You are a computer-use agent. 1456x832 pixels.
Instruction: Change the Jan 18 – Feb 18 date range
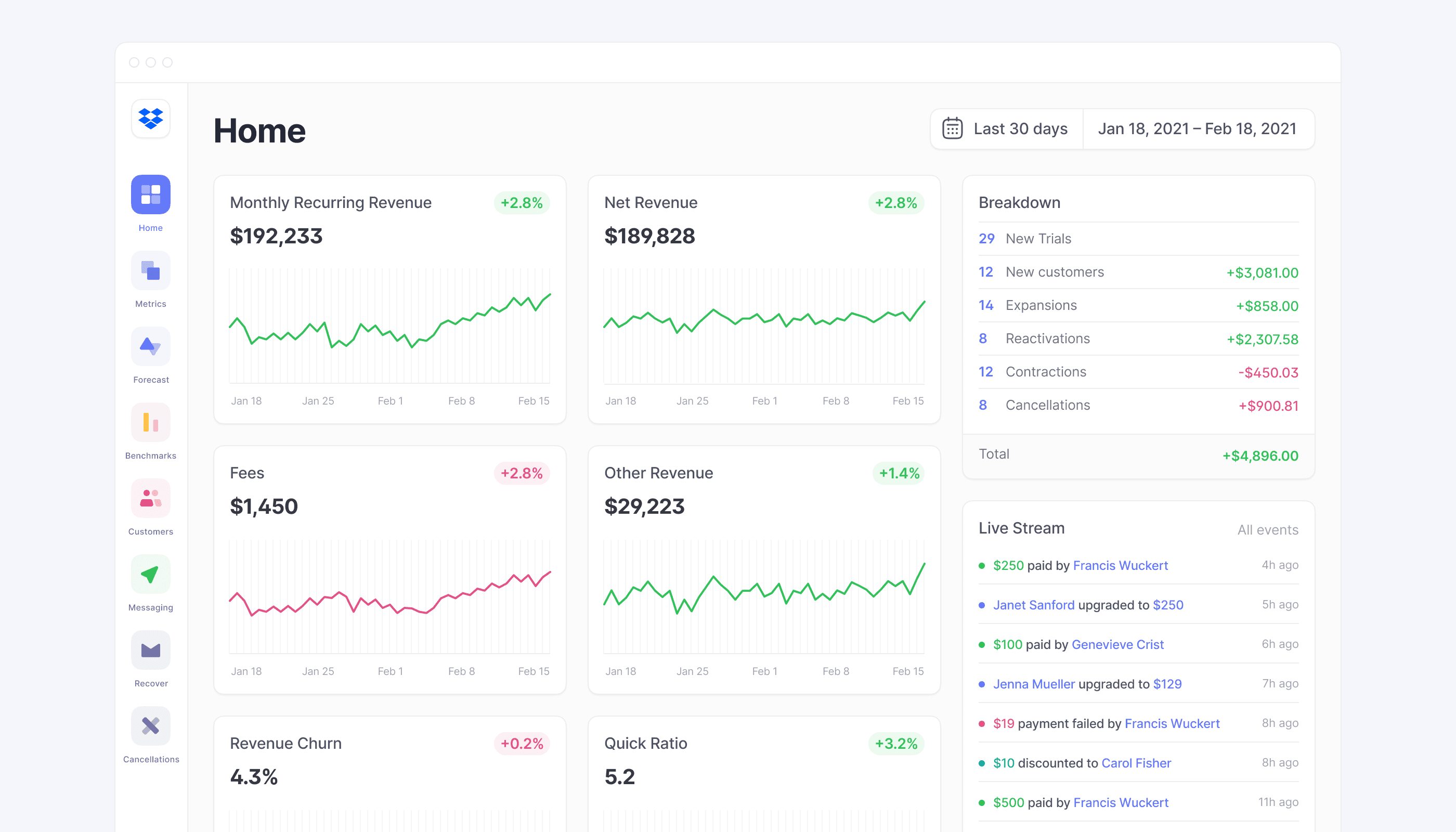[1198, 129]
